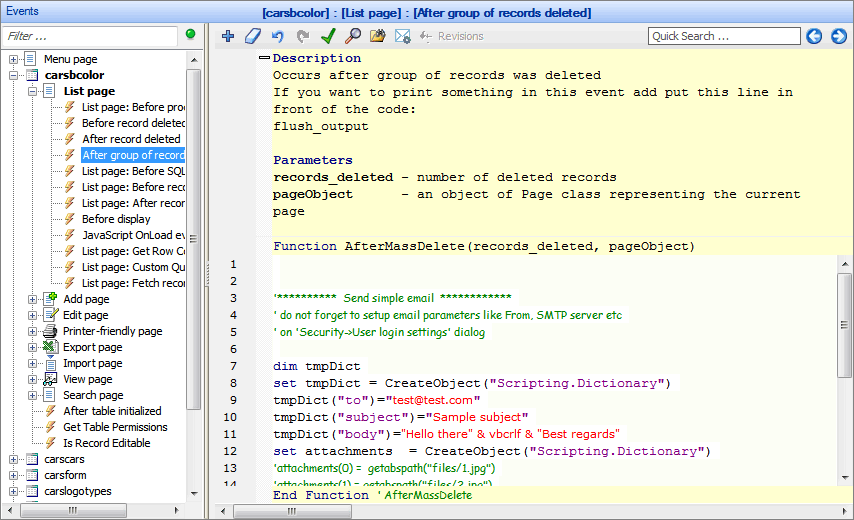Collapse the List page node
This screenshot has width=854, height=520.
pos(33,91)
